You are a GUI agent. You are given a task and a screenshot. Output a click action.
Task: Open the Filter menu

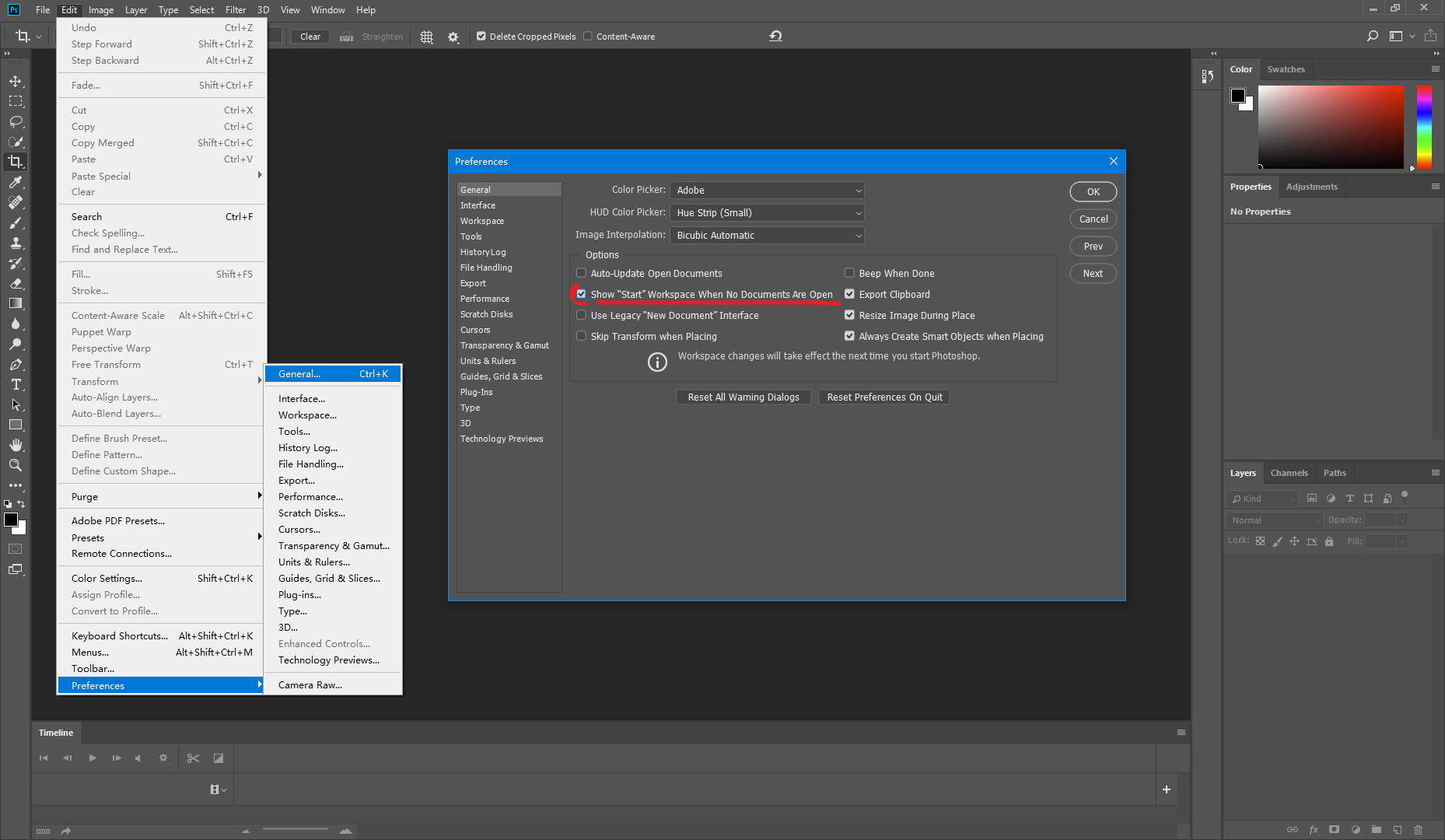point(236,9)
